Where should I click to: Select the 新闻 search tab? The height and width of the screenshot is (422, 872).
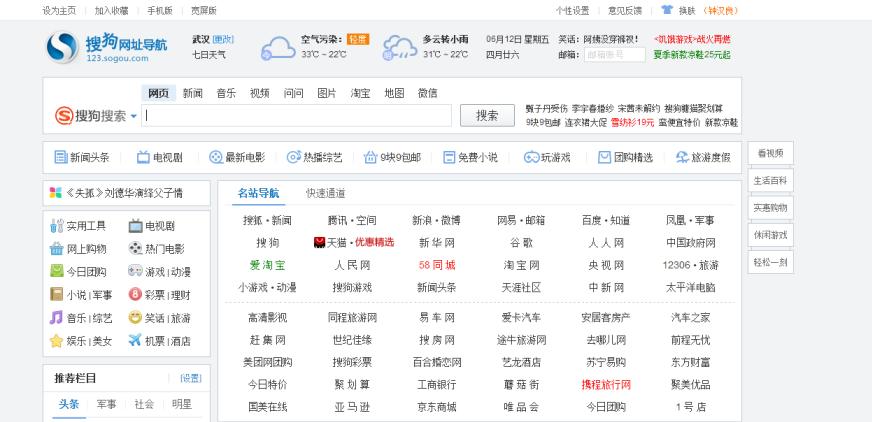pos(192,93)
